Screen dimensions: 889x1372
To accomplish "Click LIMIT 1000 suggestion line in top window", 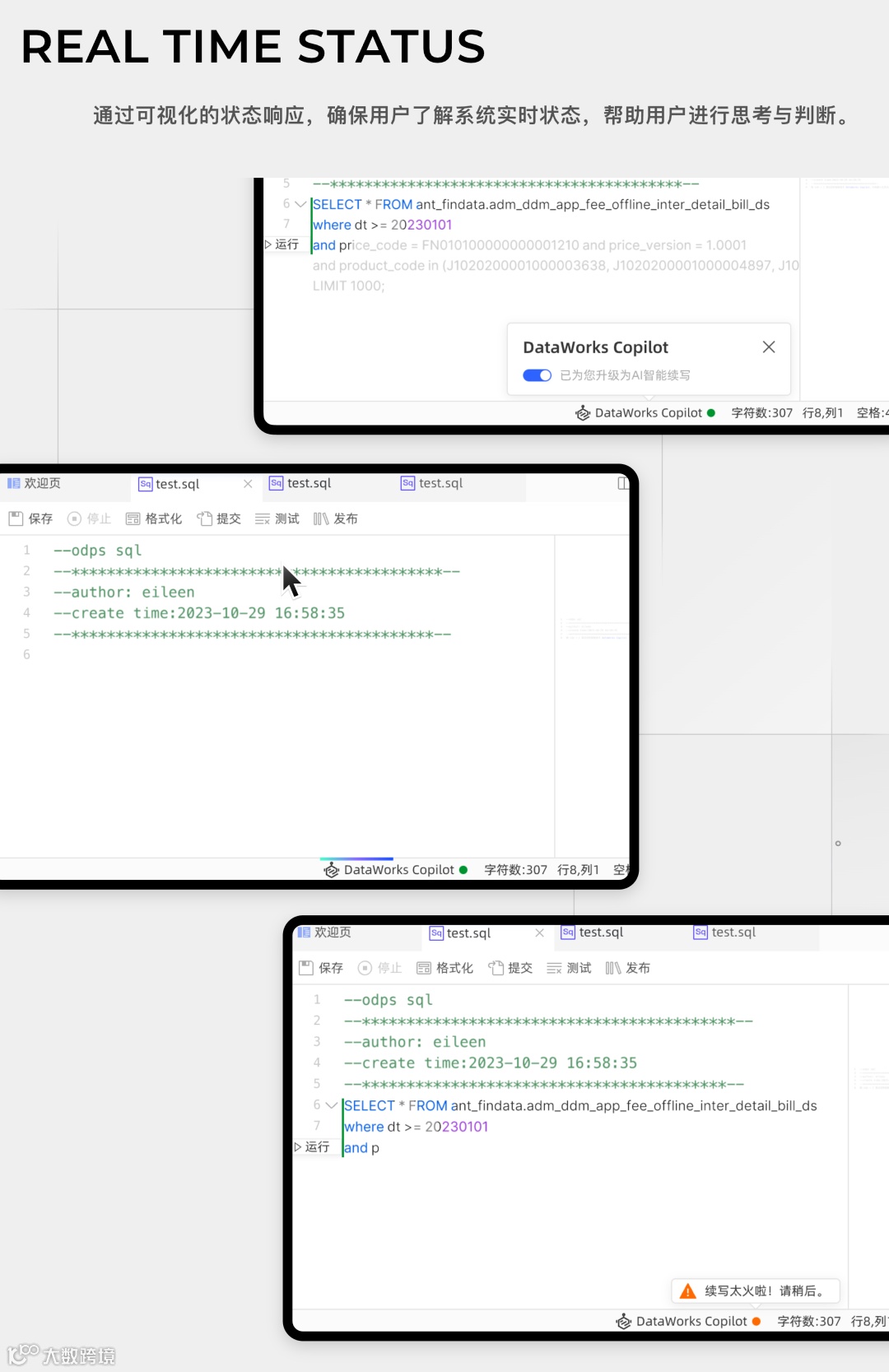I will 349,286.
